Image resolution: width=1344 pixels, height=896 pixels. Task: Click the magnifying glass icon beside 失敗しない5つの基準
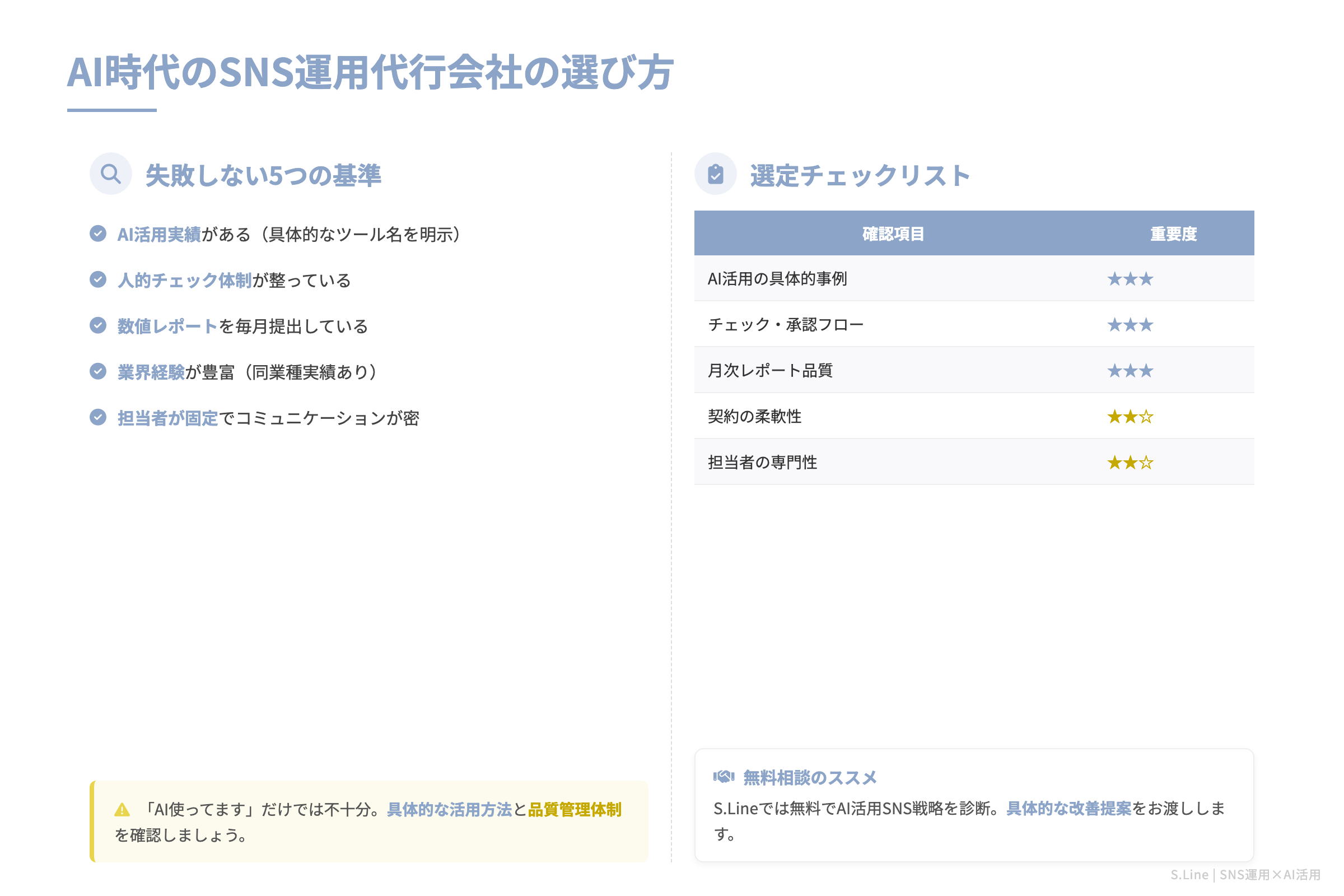point(110,172)
